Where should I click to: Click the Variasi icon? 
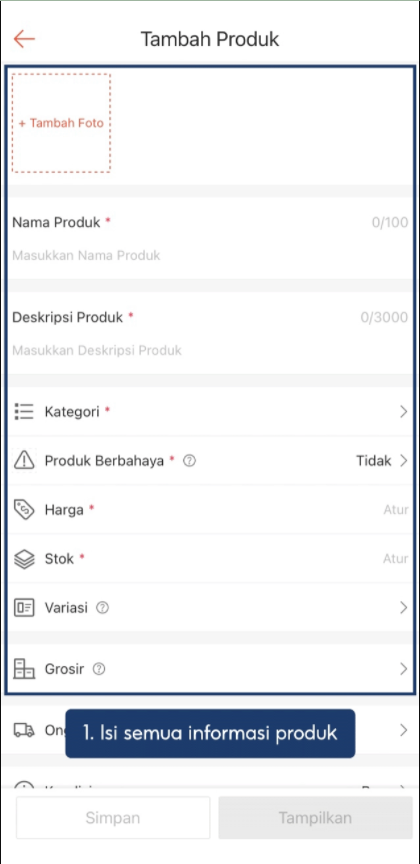pos(24,608)
